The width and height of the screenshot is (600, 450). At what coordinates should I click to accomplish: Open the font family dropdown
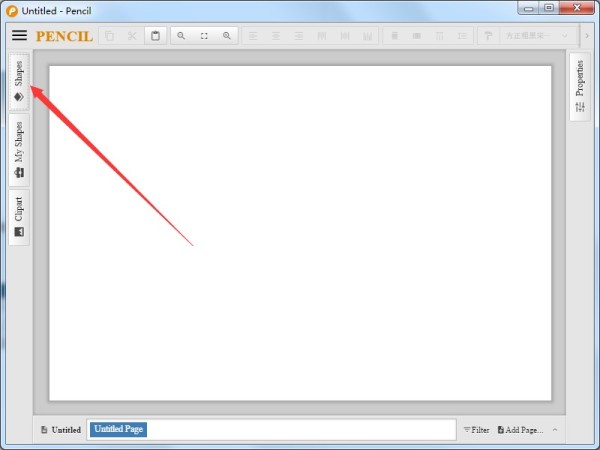pos(537,36)
